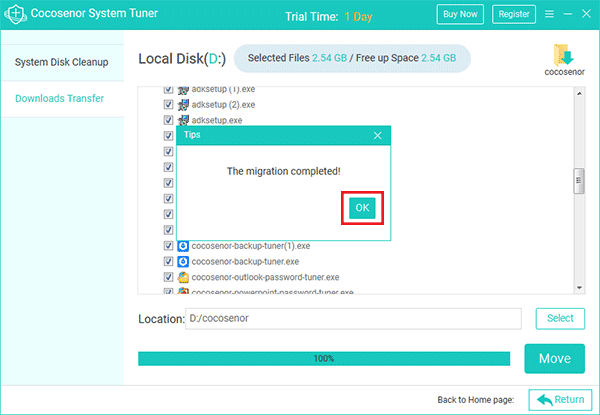Uncheck the cocosenor-outlook-password-tuner.exe checkbox
Viewport: 600px width, 415px height.
pos(168,277)
